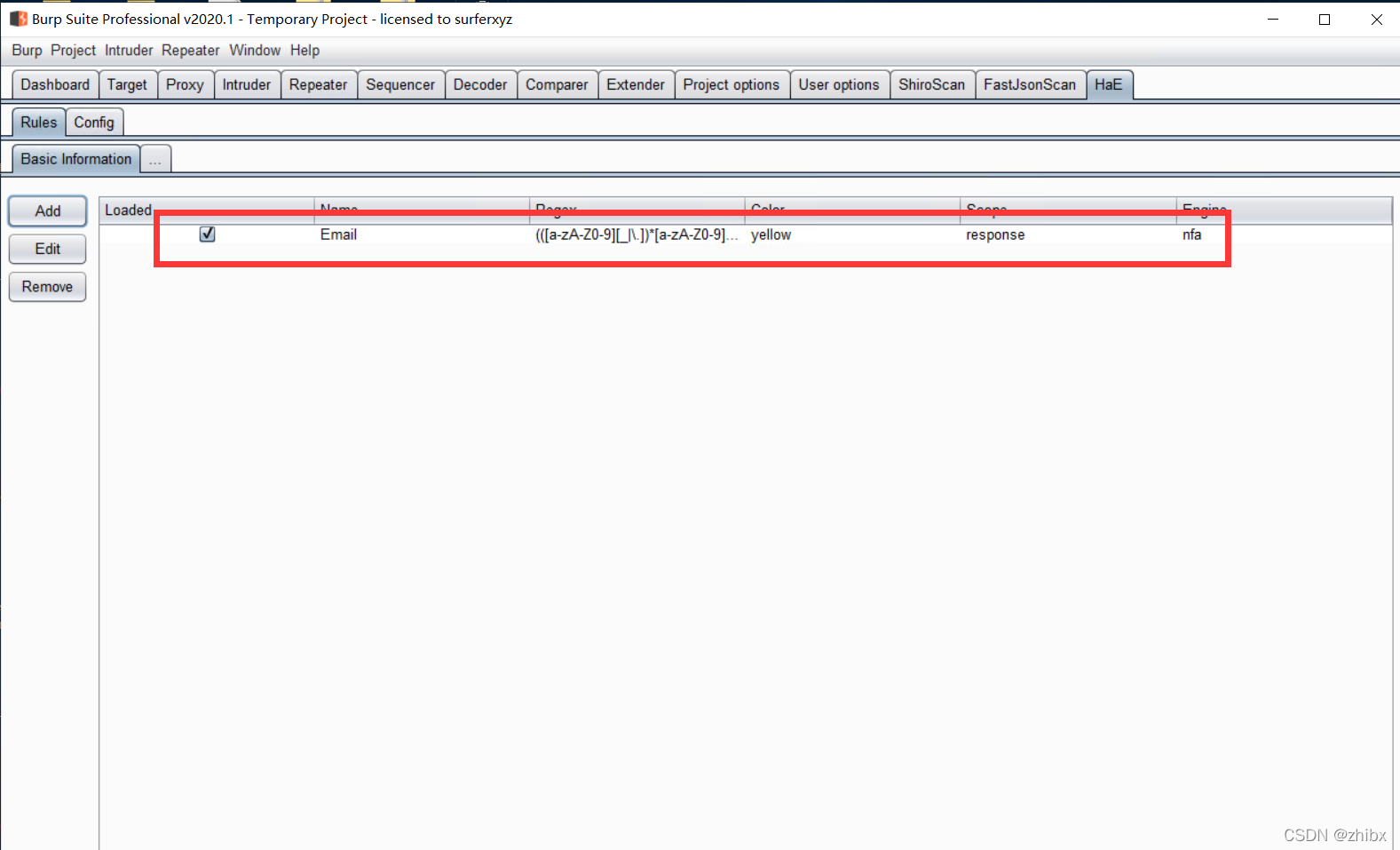Select the Intruder tool tab
This screenshot has height=850, width=1400.
247,84
